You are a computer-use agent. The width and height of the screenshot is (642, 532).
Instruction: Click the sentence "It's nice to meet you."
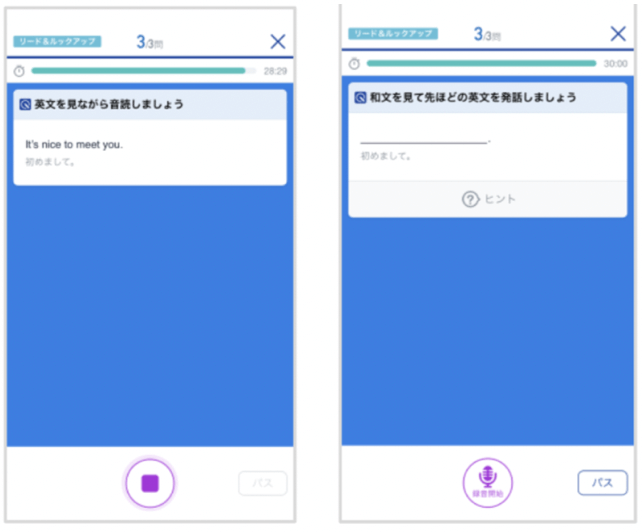coord(74,145)
